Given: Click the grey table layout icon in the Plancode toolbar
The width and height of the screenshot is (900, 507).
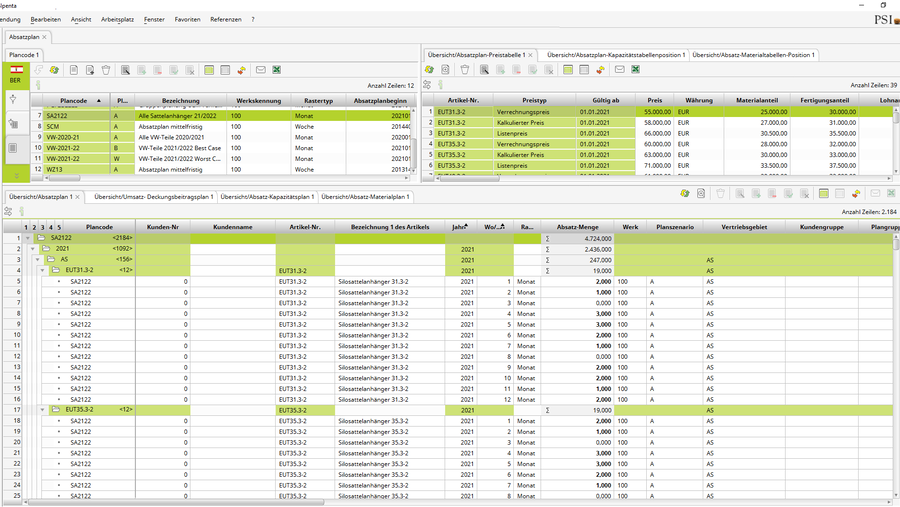Looking at the screenshot, I should (225, 70).
